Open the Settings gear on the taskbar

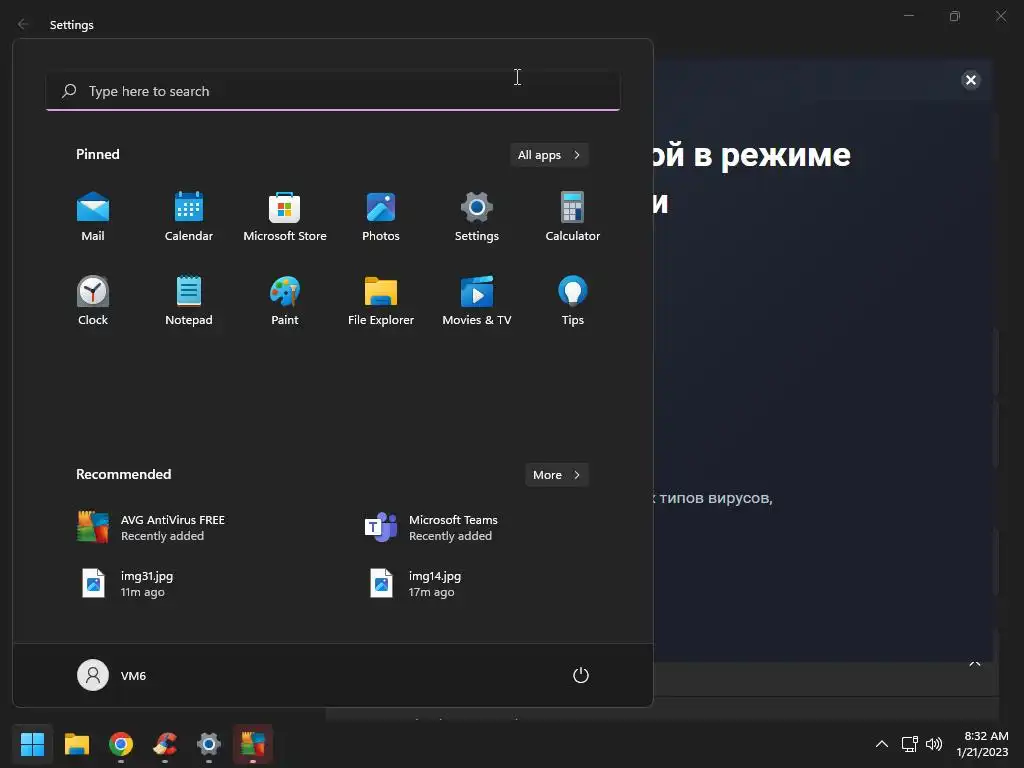(x=209, y=744)
